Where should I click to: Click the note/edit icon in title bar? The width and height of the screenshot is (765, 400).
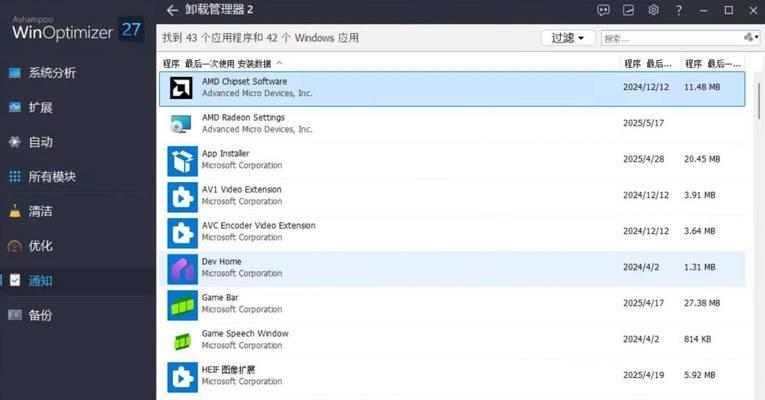[x=628, y=10]
